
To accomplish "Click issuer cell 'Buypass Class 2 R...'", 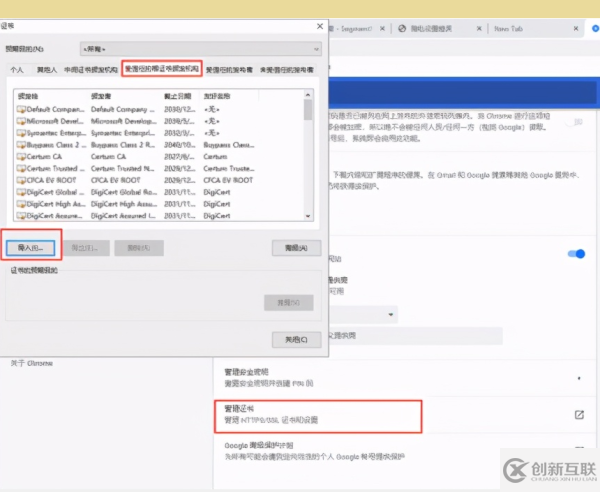I will click(x=123, y=145).
